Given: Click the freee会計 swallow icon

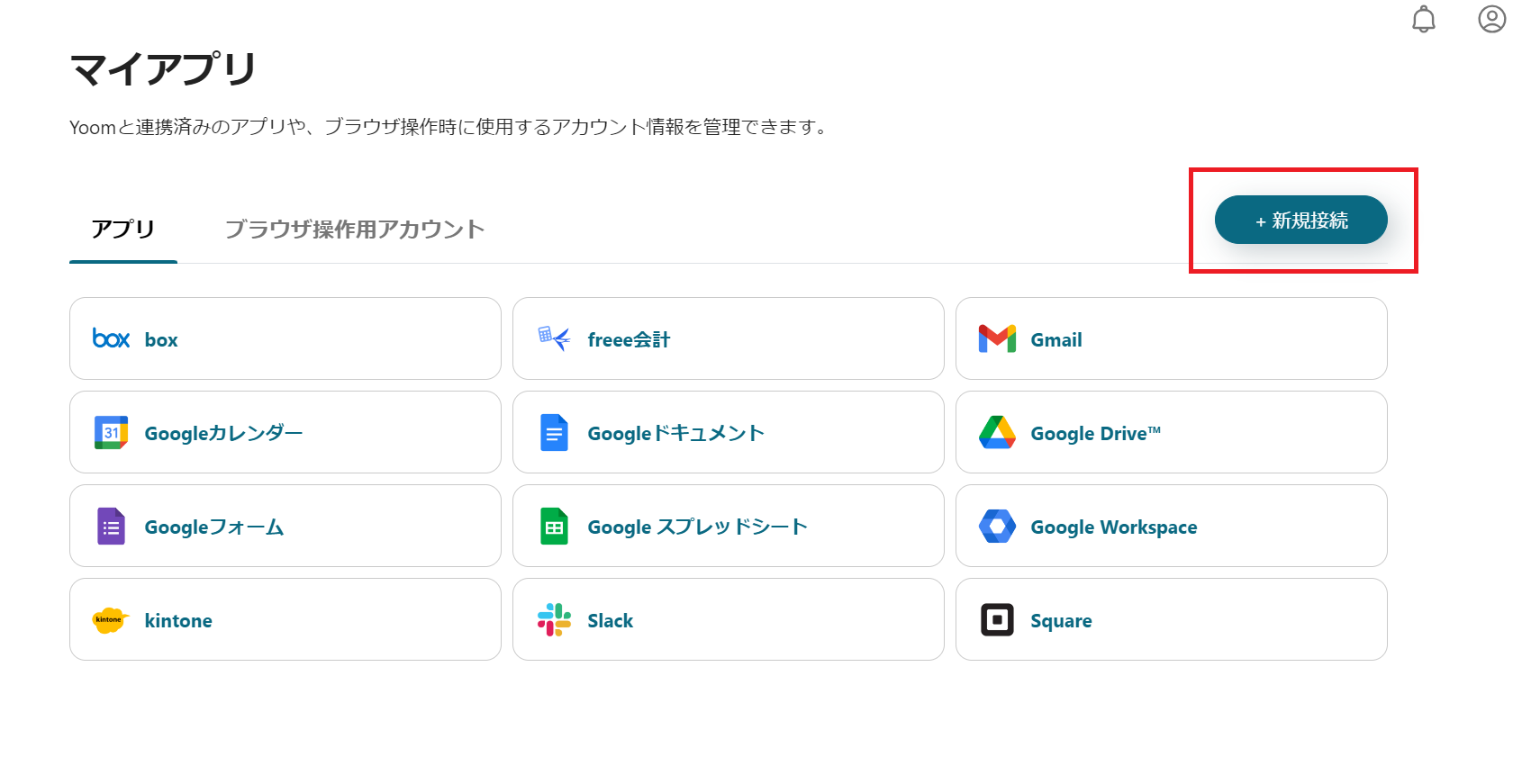Looking at the screenshot, I should click(x=554, y=338).
